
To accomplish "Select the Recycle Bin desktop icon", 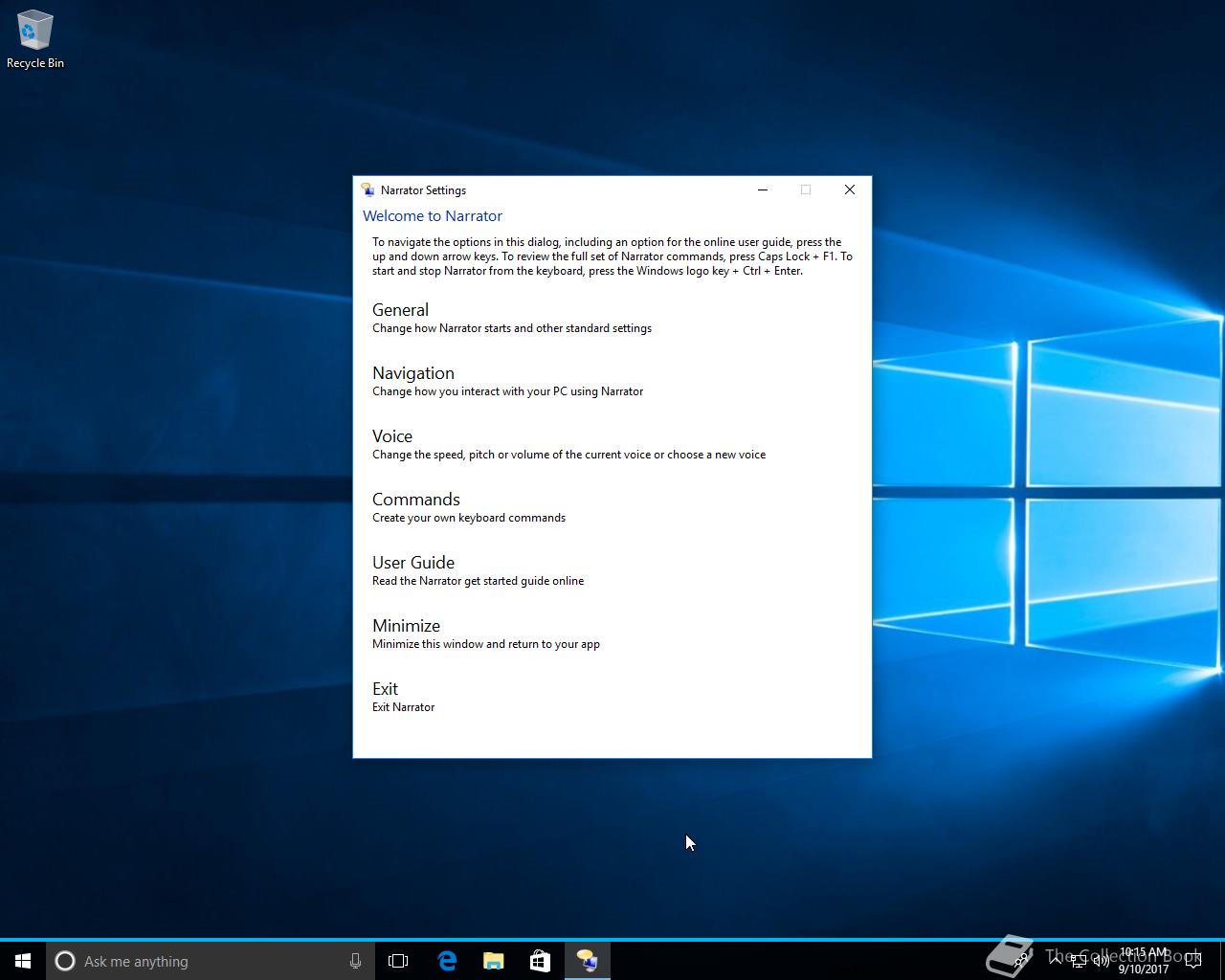I will pos(35,40).
